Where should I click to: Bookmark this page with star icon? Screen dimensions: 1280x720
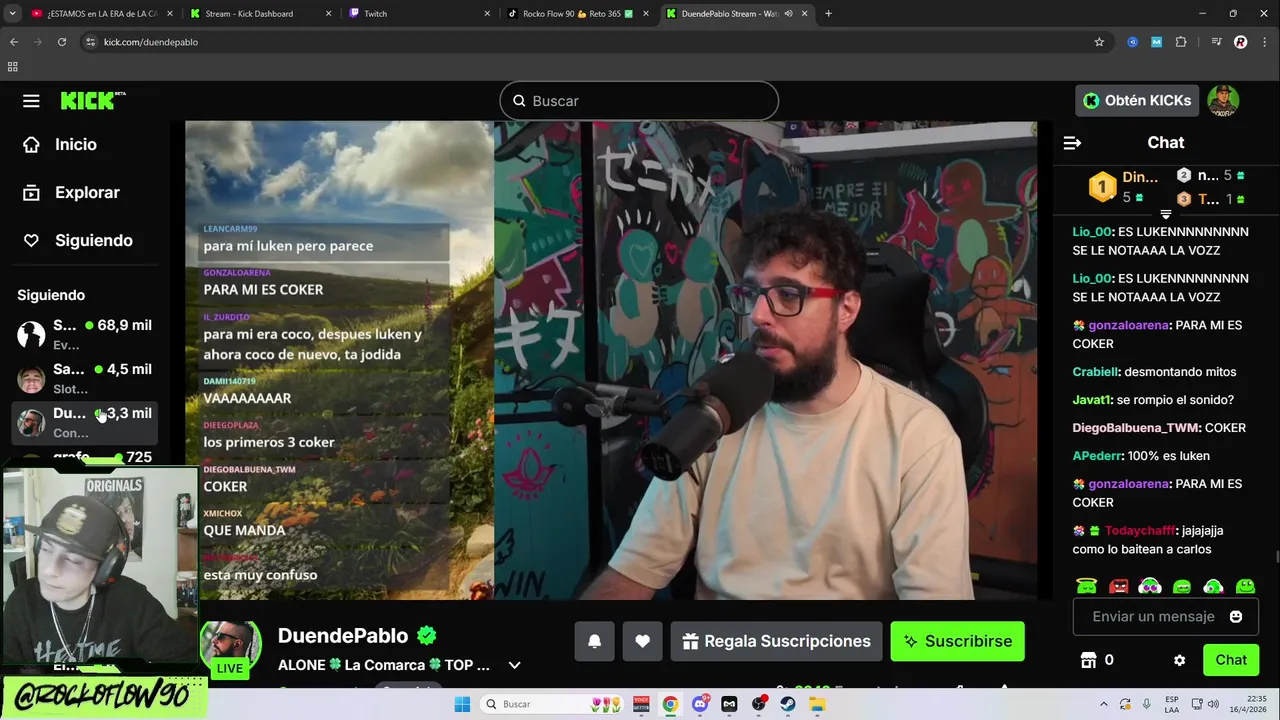[x=1099, y=42]
